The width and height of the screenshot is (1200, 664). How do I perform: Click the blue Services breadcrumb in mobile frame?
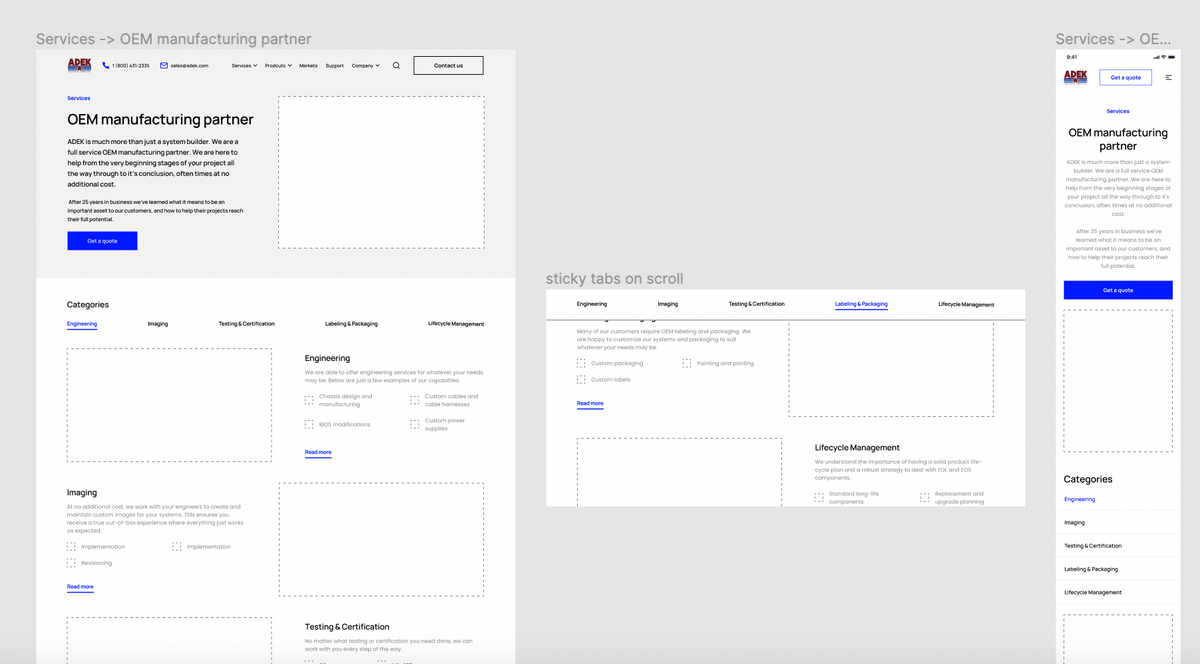(1118, 111)
